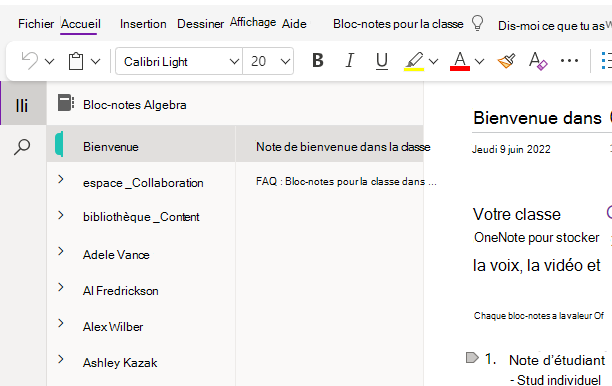Click the tag icon beside item 1
The width and height of the screenshot is (612, 386).
tap(472, 358)
